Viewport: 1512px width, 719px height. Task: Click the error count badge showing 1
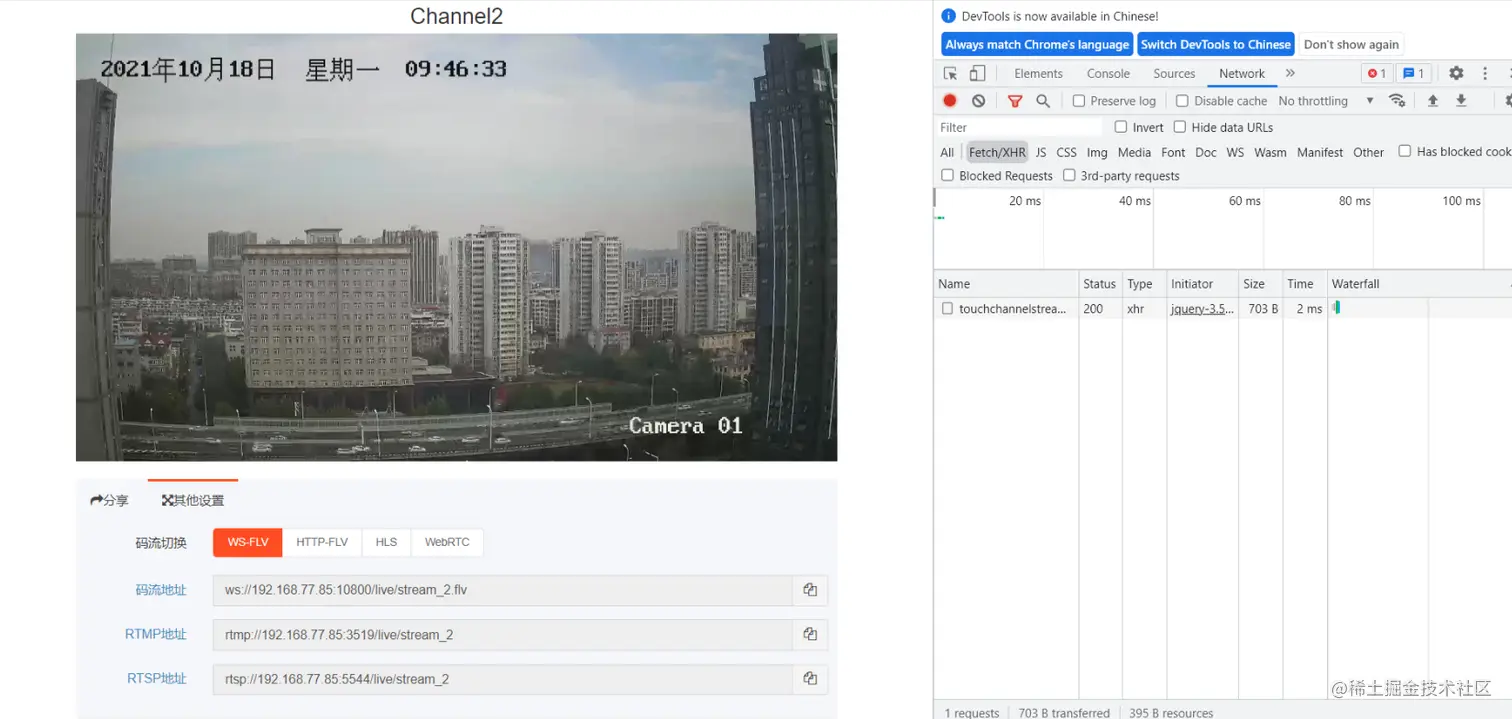1376,73
